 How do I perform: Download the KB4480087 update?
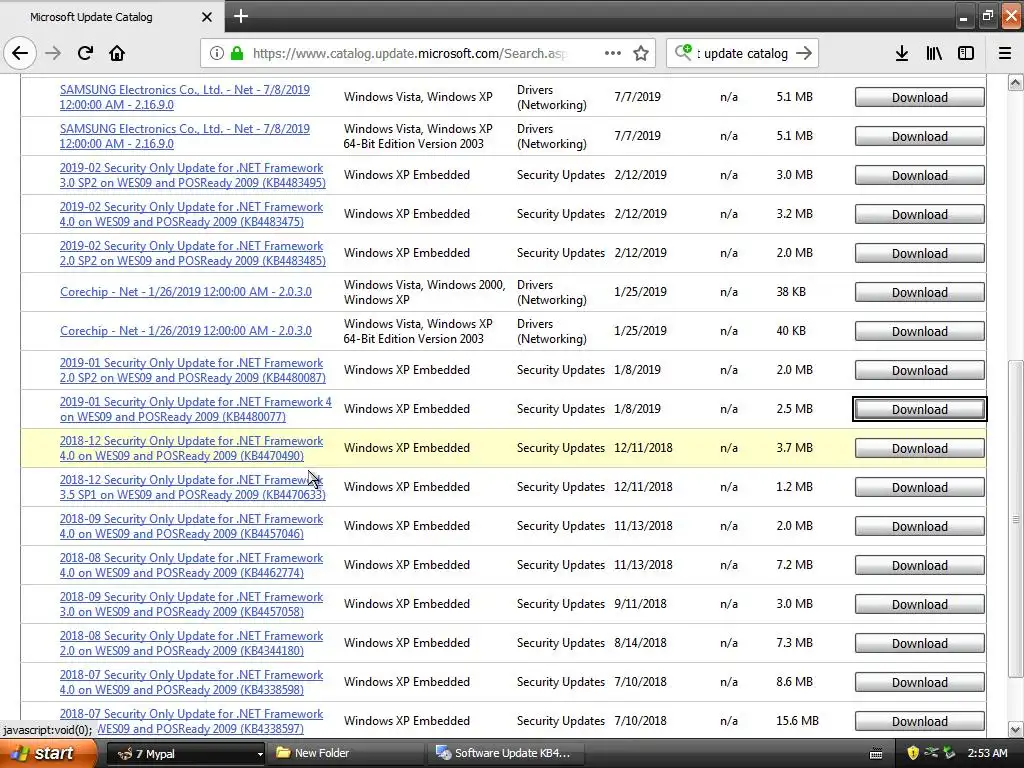(920, 370)
